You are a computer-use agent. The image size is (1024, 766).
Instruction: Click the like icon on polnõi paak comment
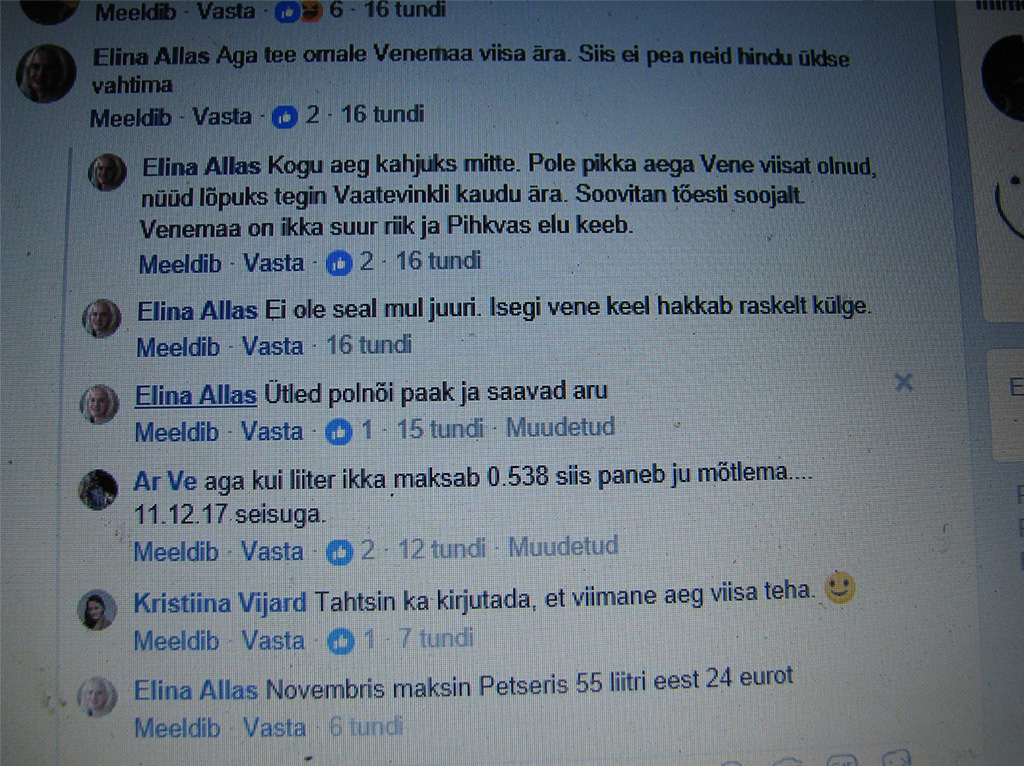(338, 432)
